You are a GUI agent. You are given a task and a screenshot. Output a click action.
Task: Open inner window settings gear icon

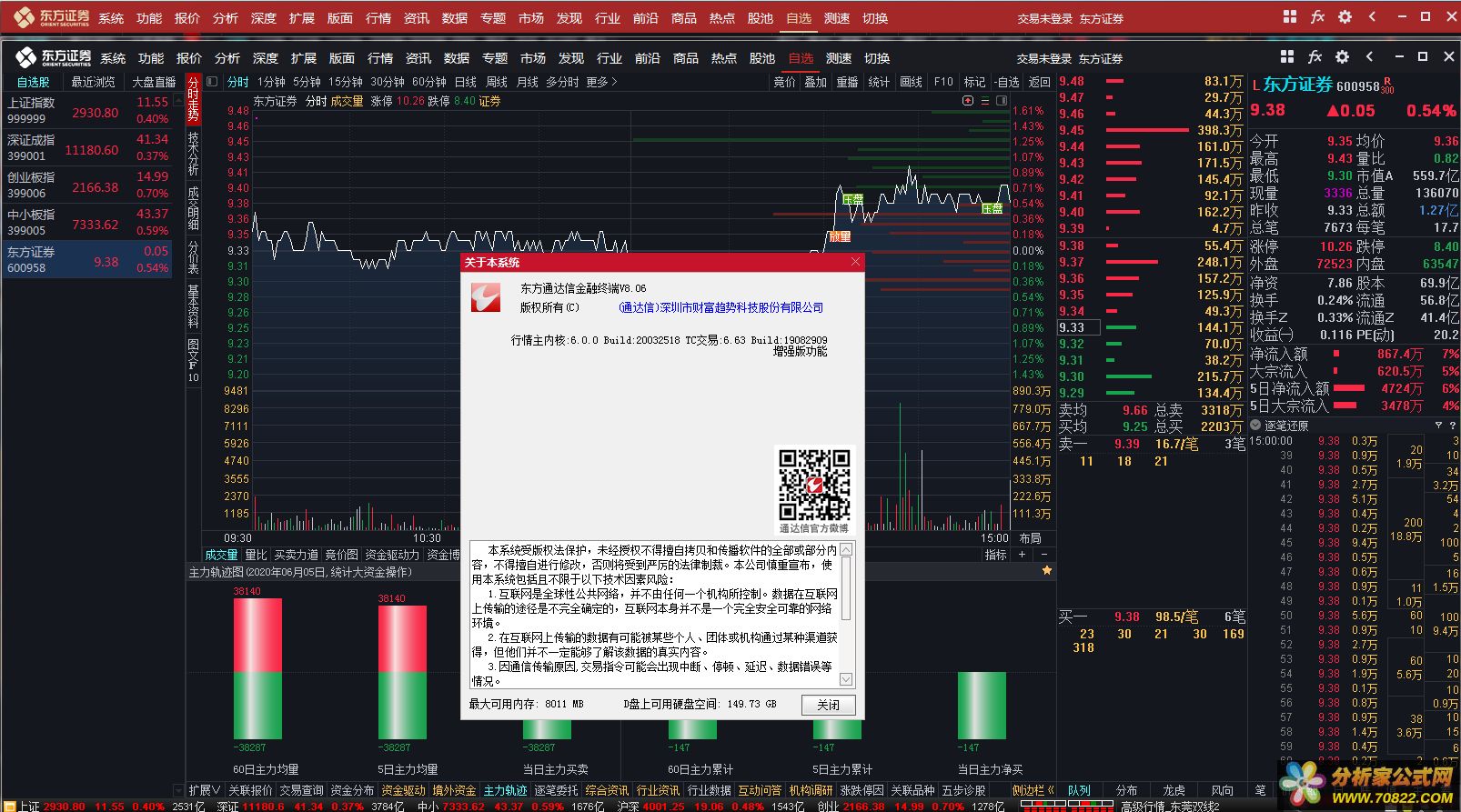point(1342,56)
